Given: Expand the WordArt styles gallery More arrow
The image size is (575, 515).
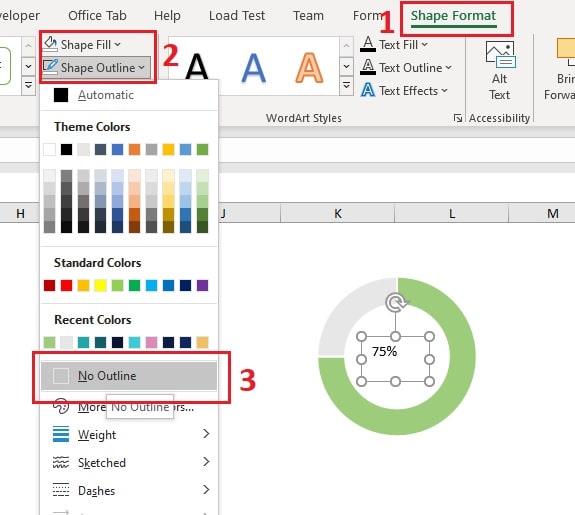Looking at the screenshot, I should 346,86.
